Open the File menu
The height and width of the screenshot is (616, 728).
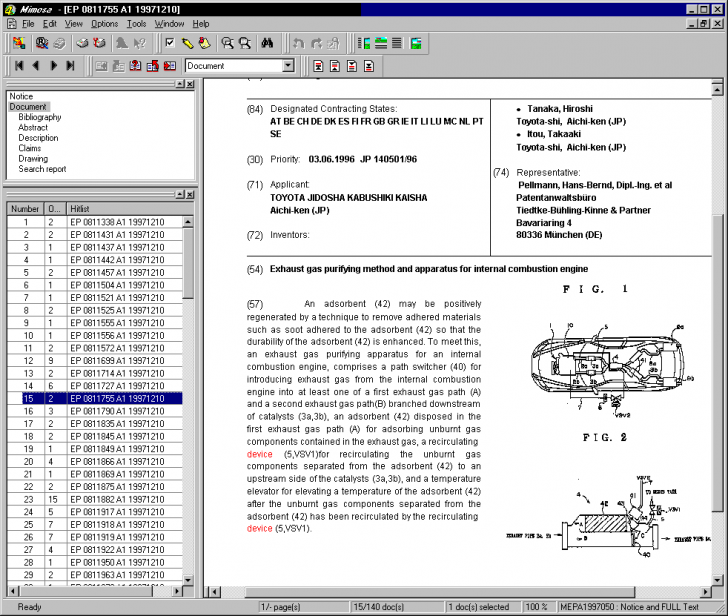(28, 24)
